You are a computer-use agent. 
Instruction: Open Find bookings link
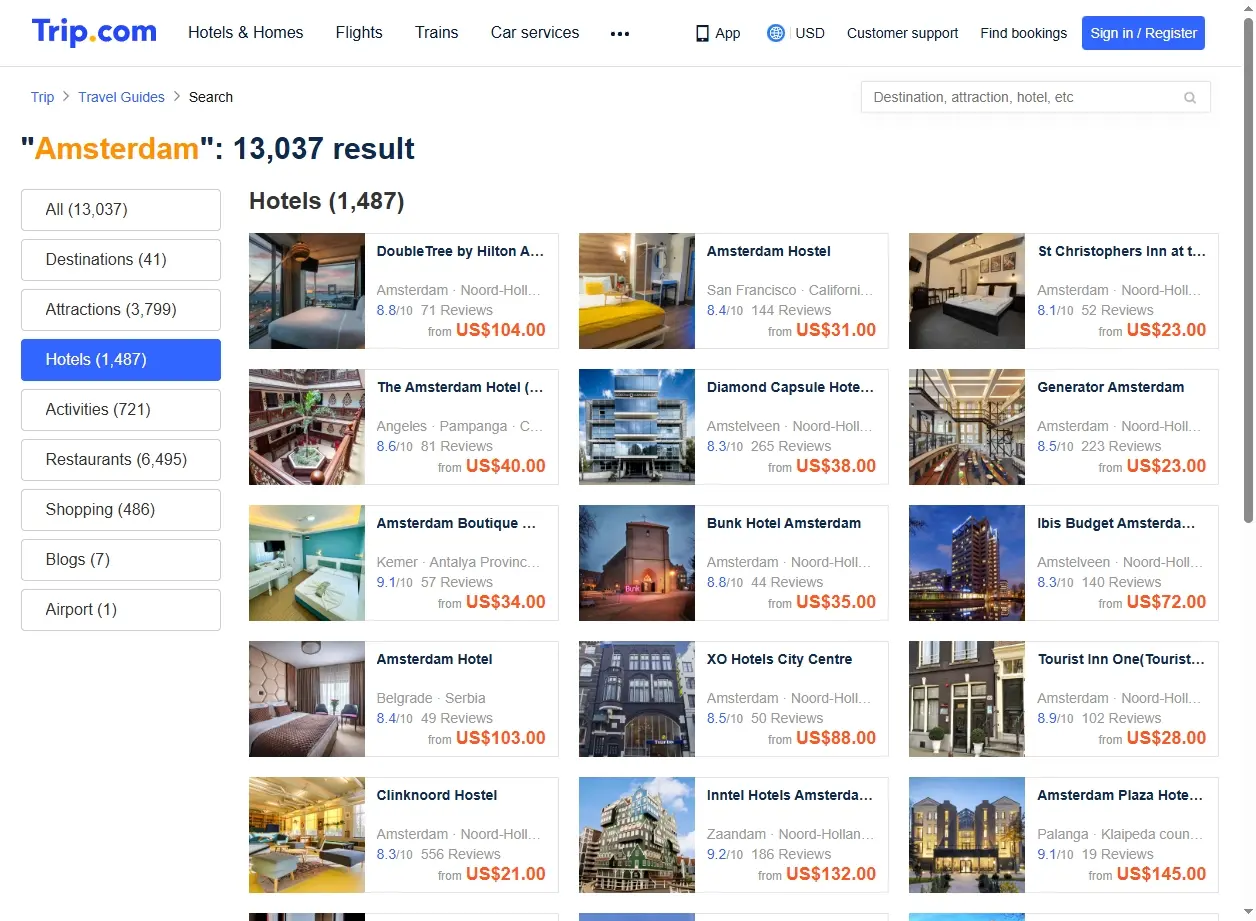coord(1024,33)
